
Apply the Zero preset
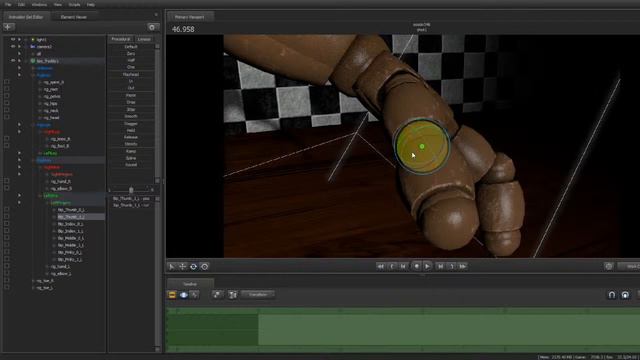click(x=131, y=53)
